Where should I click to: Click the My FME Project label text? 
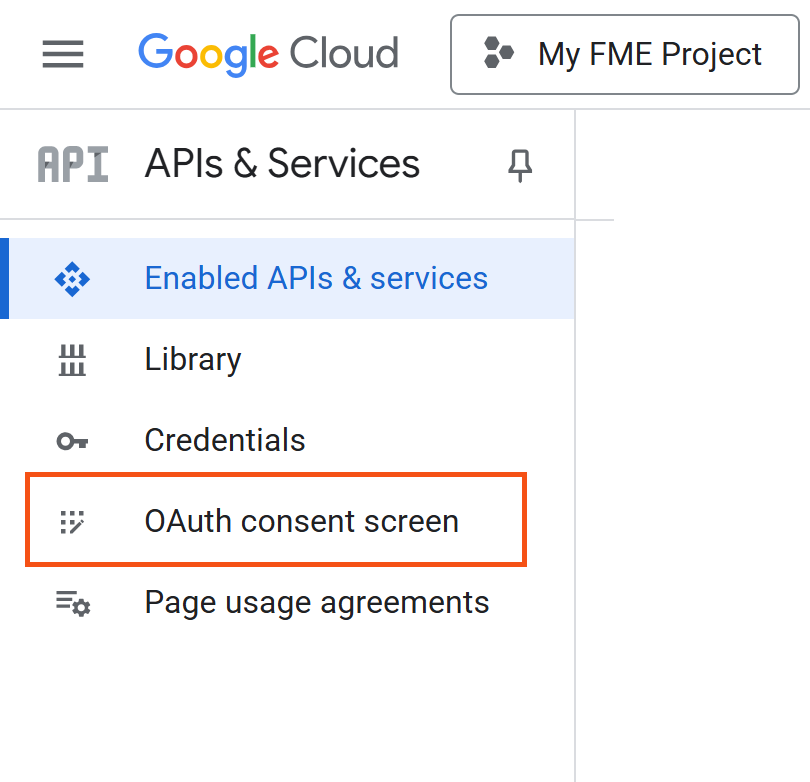coord(649,54)
